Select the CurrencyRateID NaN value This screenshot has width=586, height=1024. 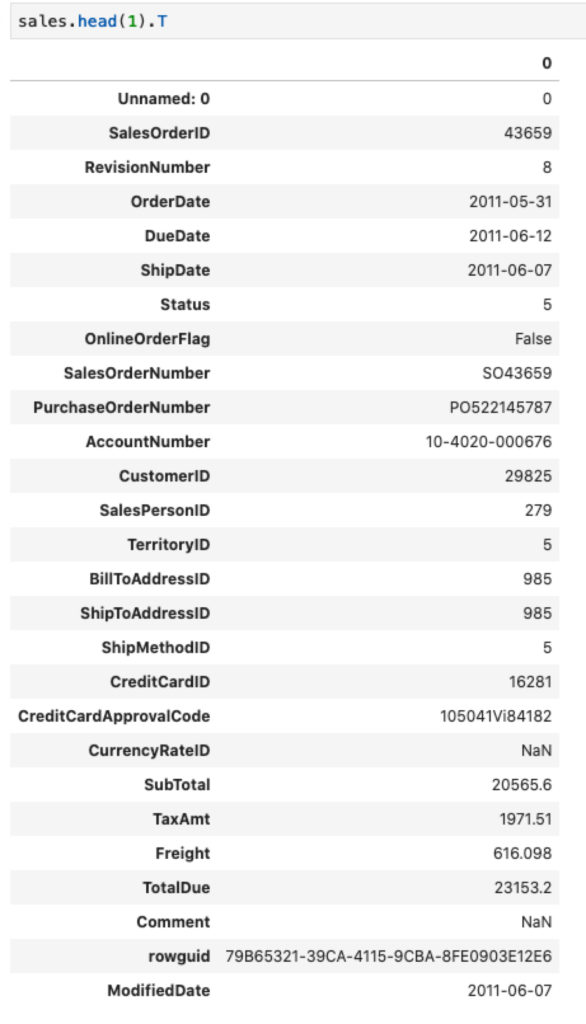536,750
